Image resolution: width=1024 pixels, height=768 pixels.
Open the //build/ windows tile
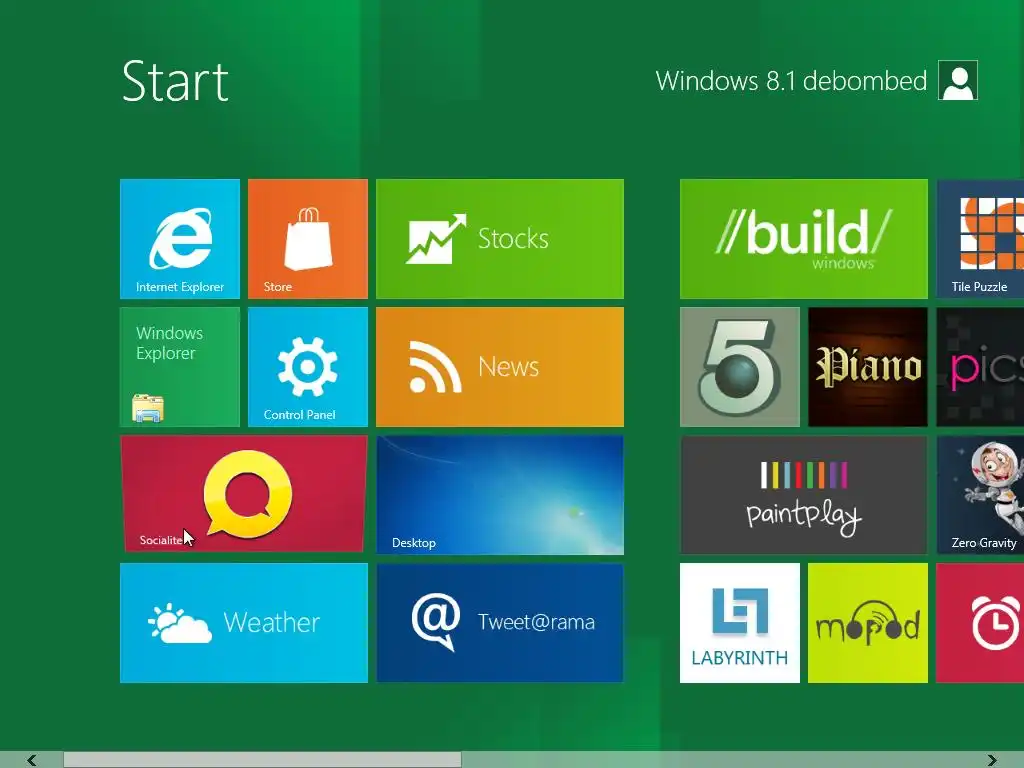pos(803,239)
